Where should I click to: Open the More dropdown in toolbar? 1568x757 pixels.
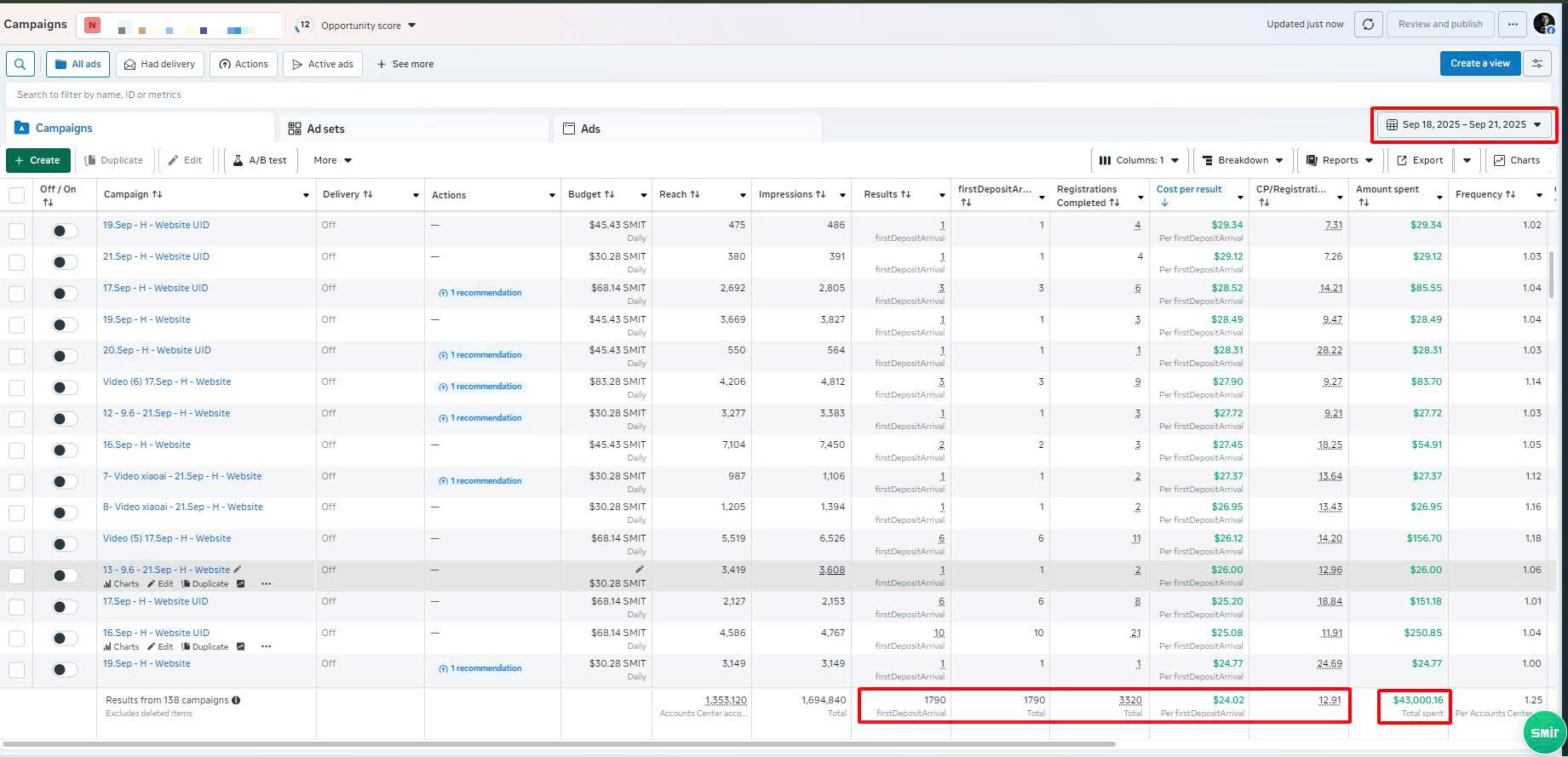pyautogui.click(x=332, y=160)
